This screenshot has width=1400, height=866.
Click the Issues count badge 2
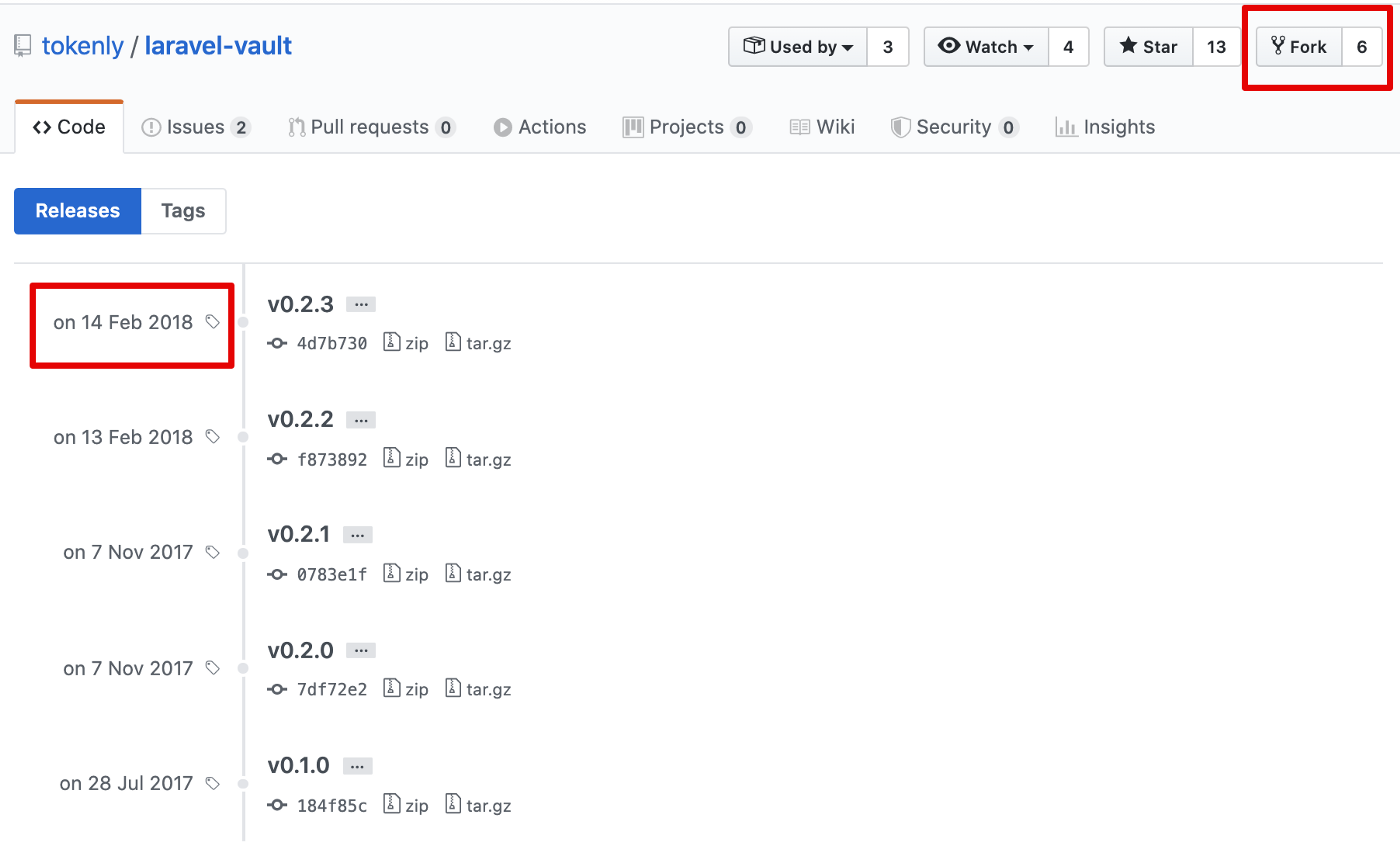240,127
